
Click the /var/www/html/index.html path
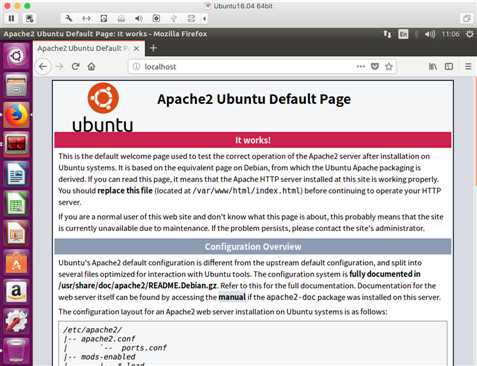pos(246,191)
